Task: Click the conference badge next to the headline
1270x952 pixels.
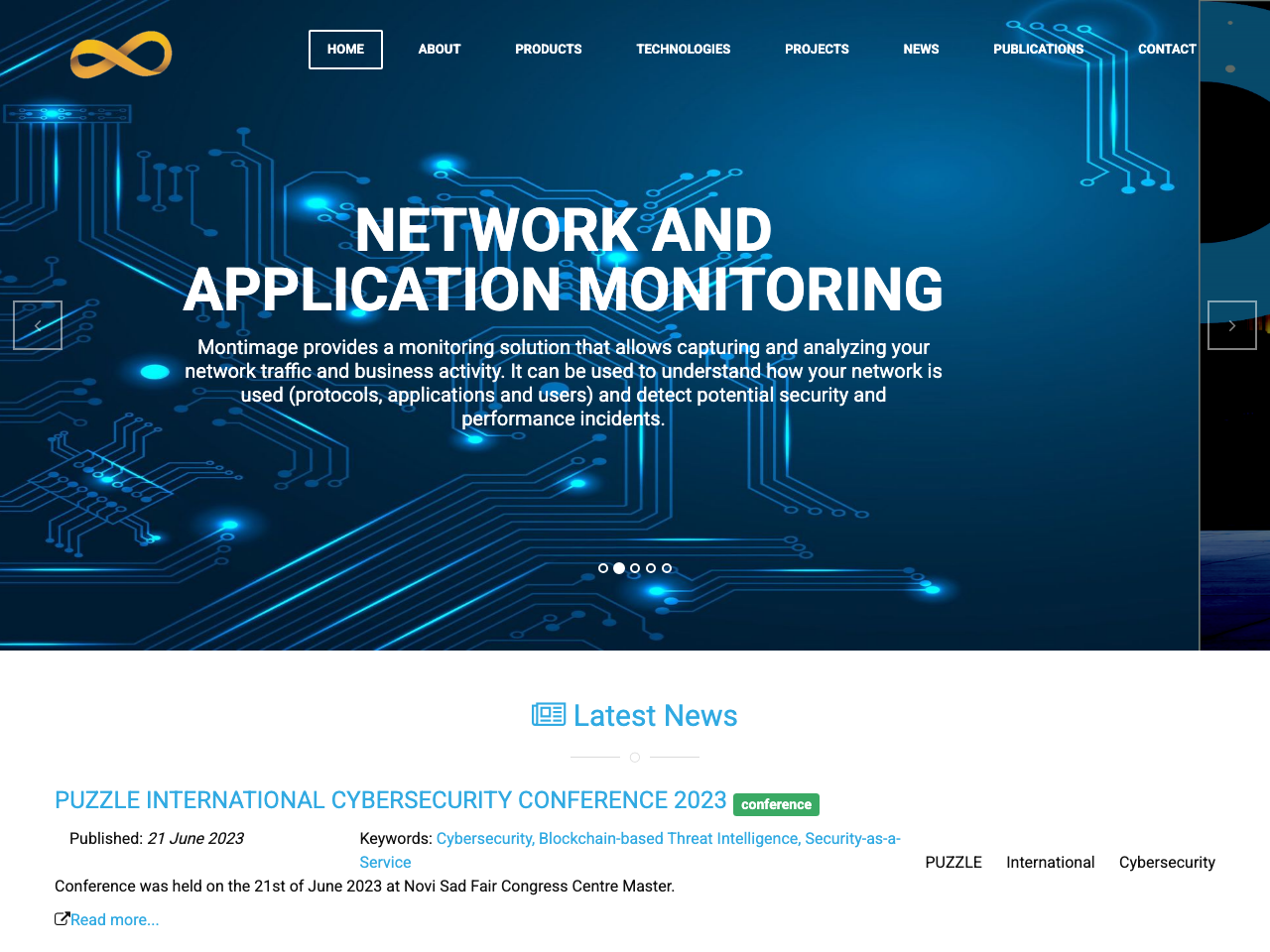Action: (x=776, y=804)
